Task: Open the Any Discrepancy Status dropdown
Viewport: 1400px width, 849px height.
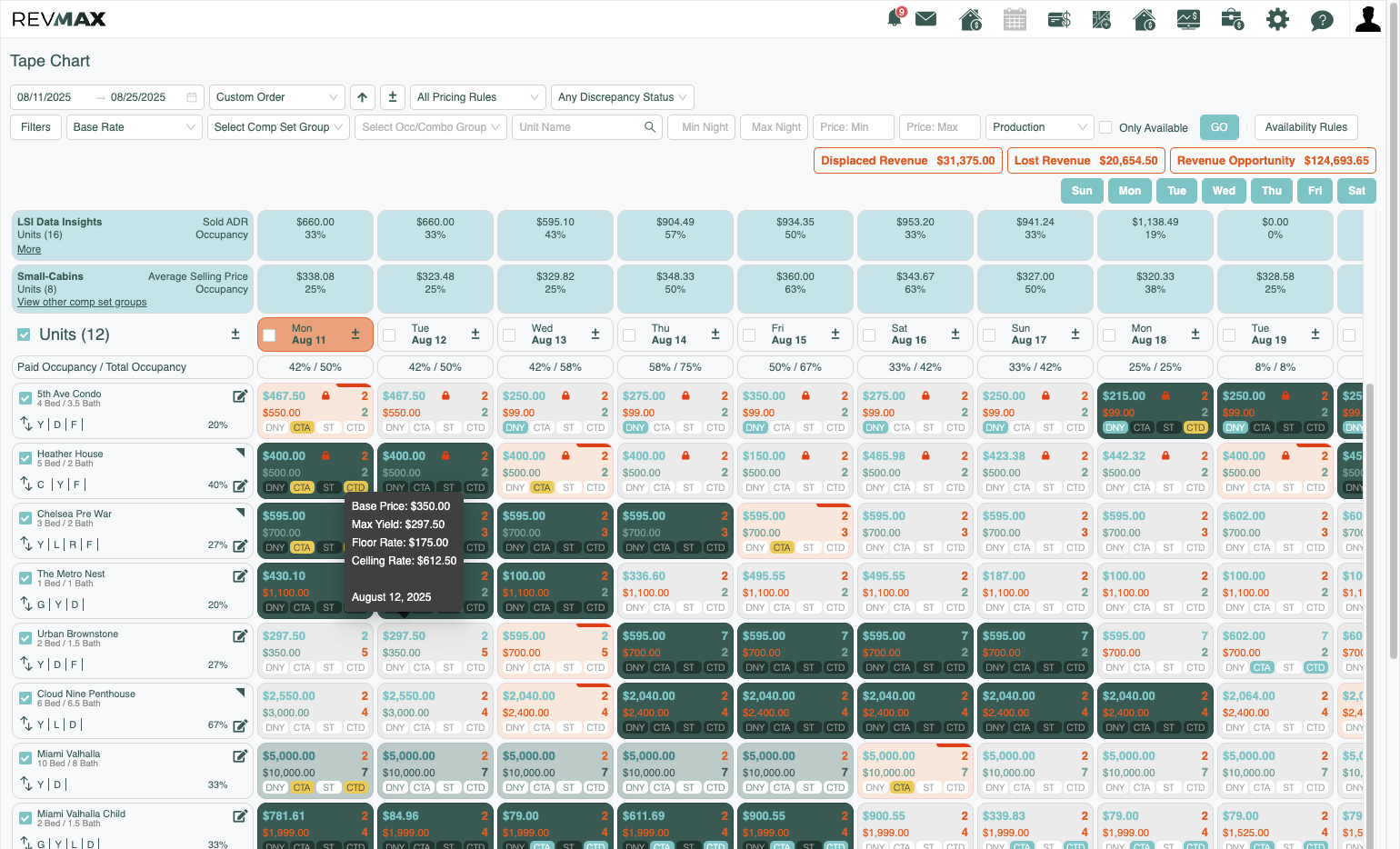Action: [622, 97]
